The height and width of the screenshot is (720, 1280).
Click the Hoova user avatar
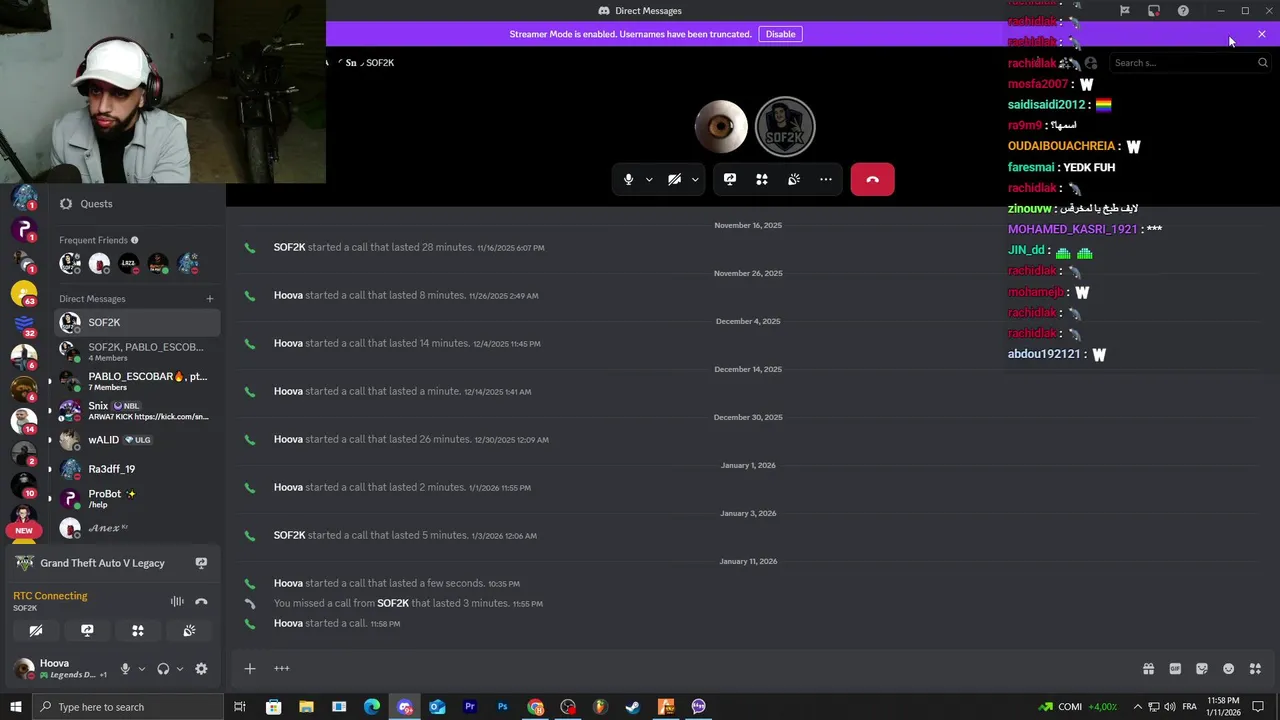(x=23, y=669)
